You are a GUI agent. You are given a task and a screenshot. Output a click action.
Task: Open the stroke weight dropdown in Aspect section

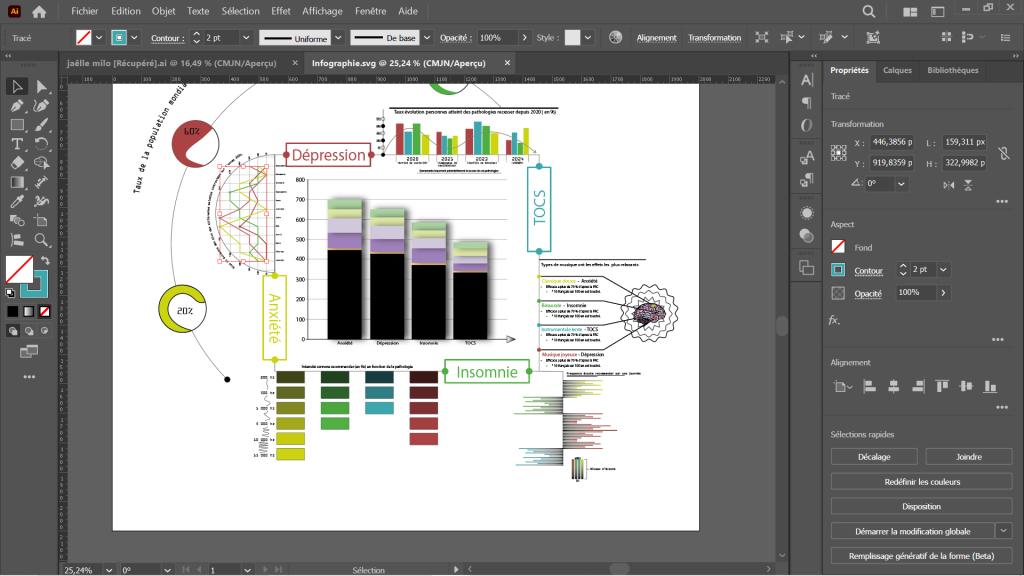tap(944, 270)
